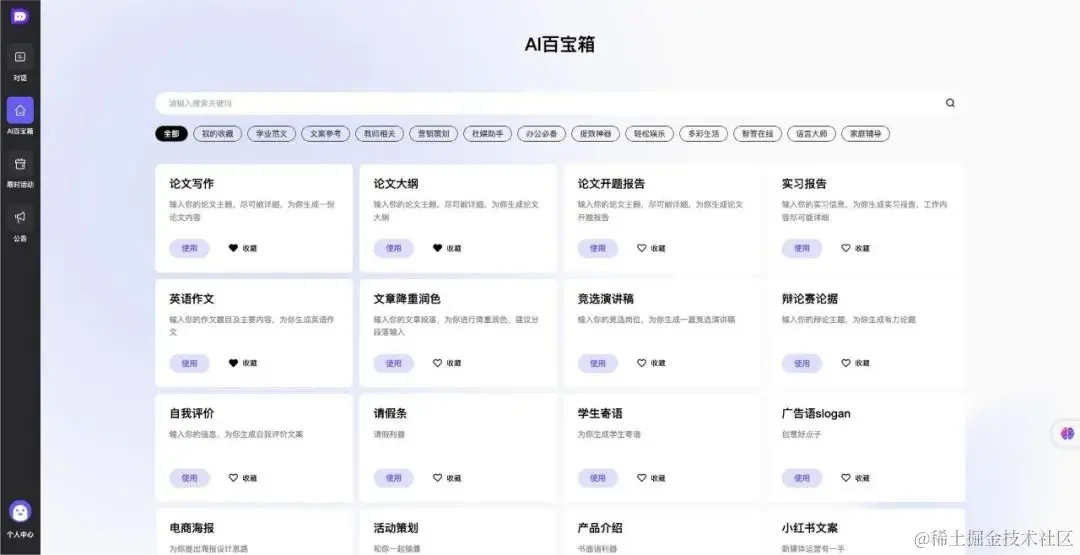Click the 竞选演讲稿 card title
This screenshot has width=1080, height=555.
pyautogui.click(x=606, y=299)
